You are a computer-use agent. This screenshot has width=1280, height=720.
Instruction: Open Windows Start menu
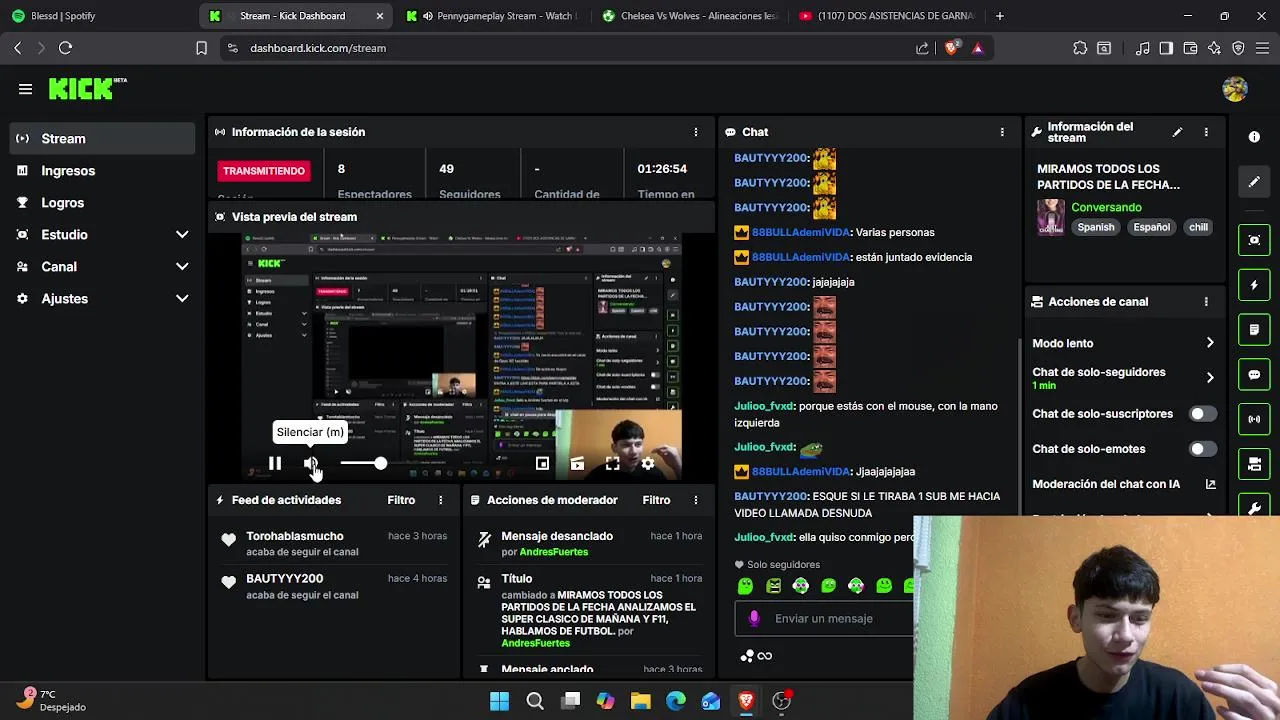point(499,701)
